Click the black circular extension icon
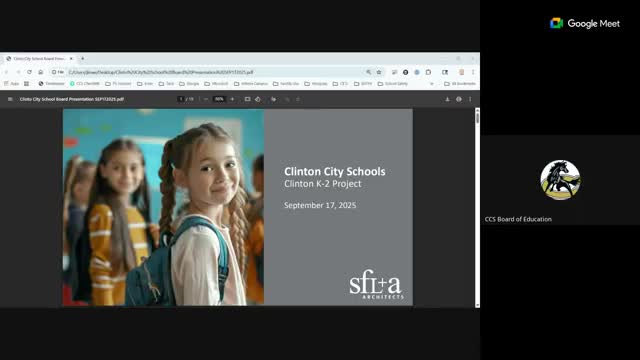 pyautogui.click(x=405, y=72)
